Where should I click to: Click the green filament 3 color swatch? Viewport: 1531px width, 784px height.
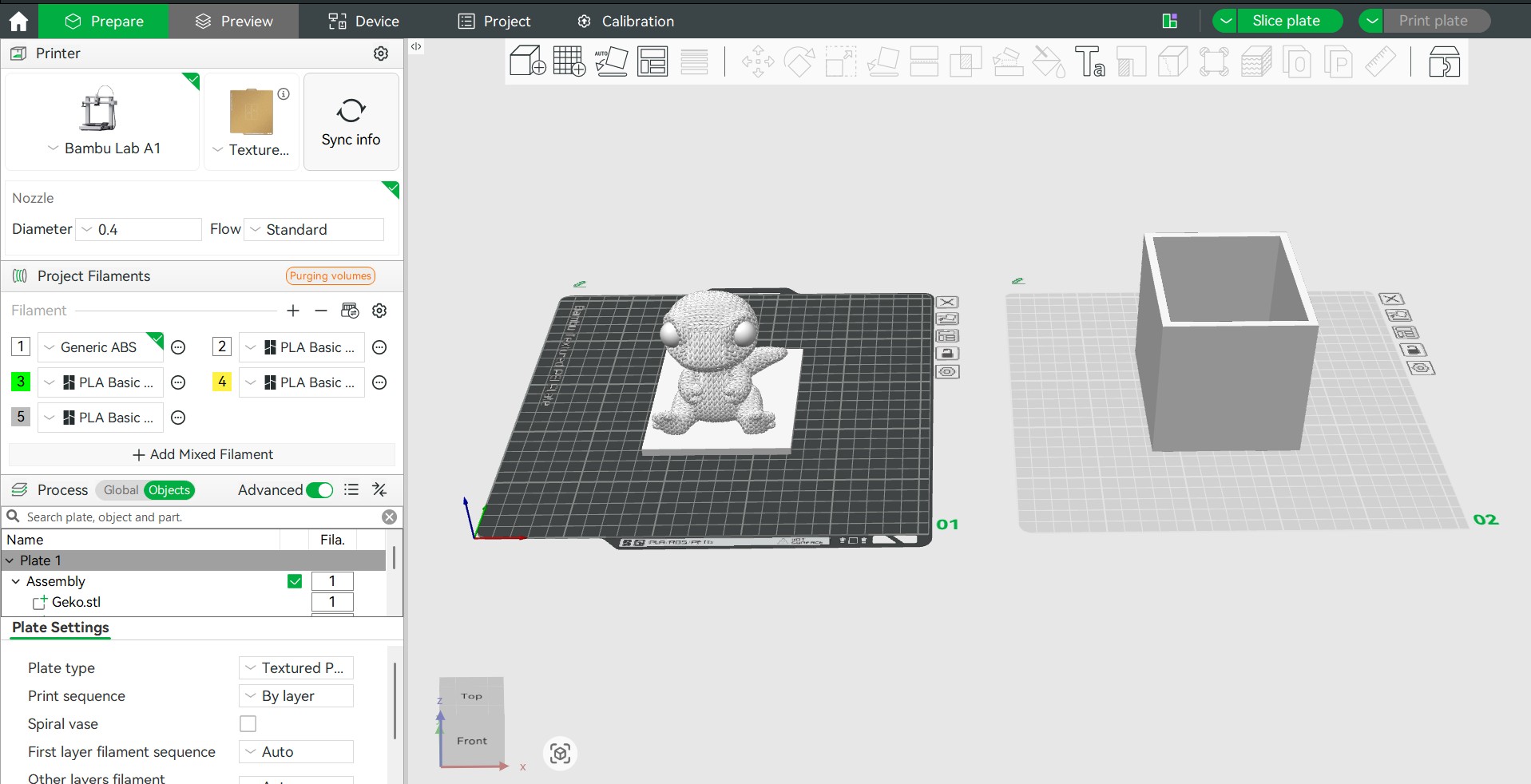[21, 382]
